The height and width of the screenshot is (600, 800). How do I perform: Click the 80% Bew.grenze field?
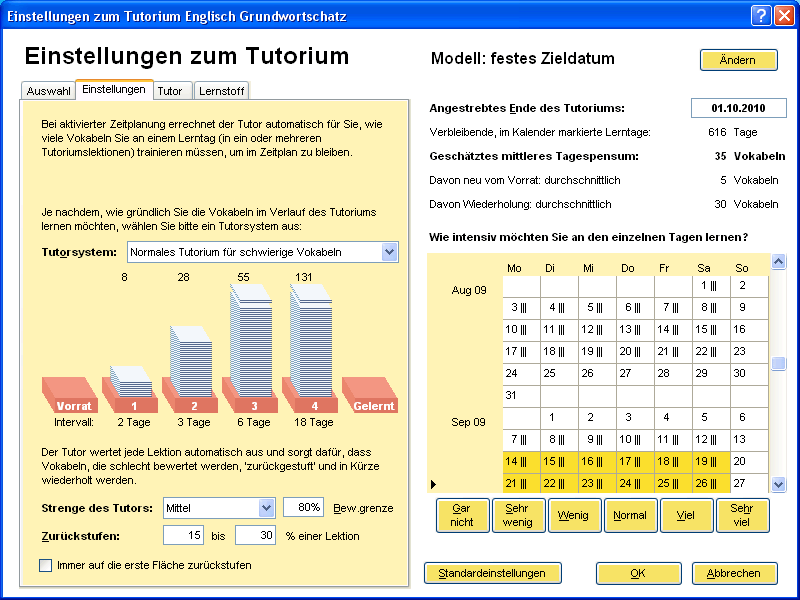pyautogui.click(x=303, y=507)
